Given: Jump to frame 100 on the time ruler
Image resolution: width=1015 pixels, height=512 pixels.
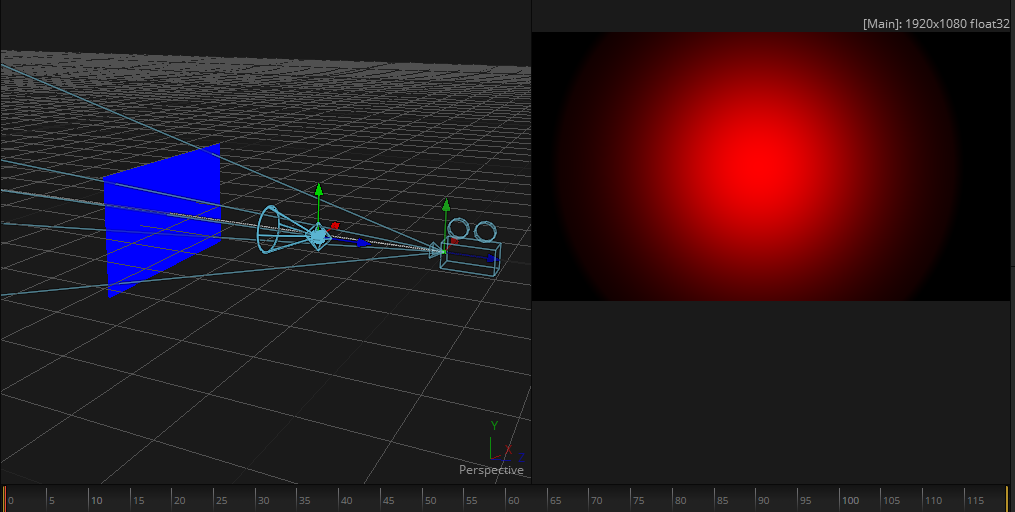Looking at the screenshot, I should (x=850, y=500).
